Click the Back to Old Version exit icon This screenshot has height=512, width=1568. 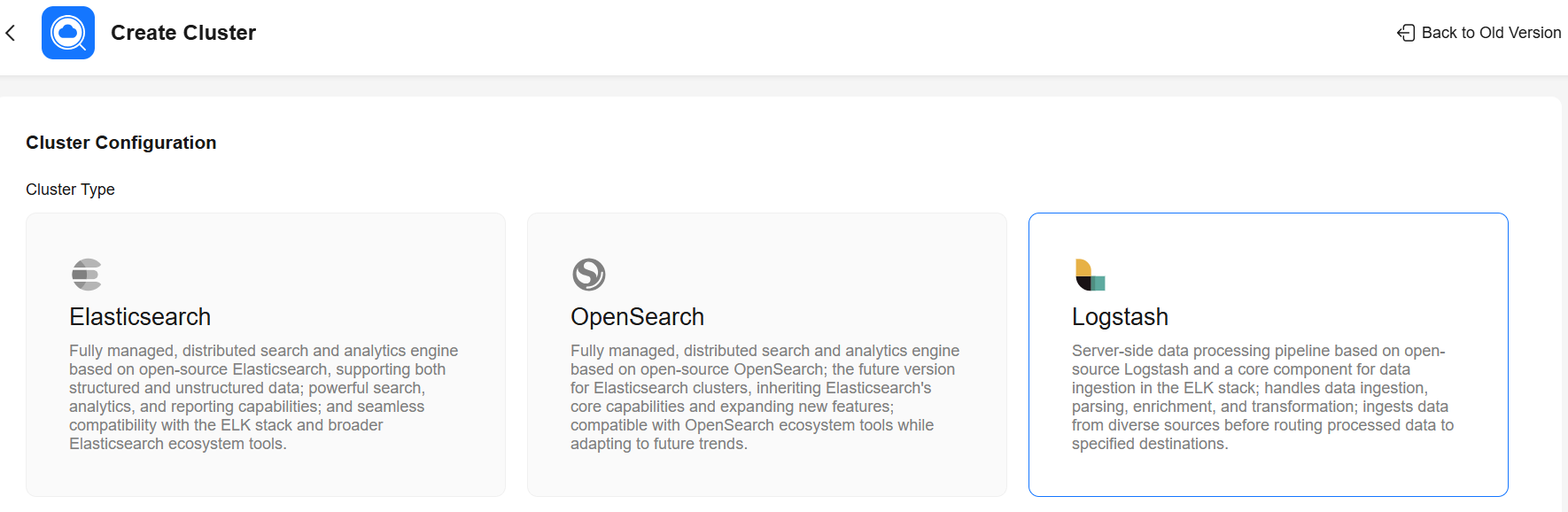click(x=1406, y=33)
